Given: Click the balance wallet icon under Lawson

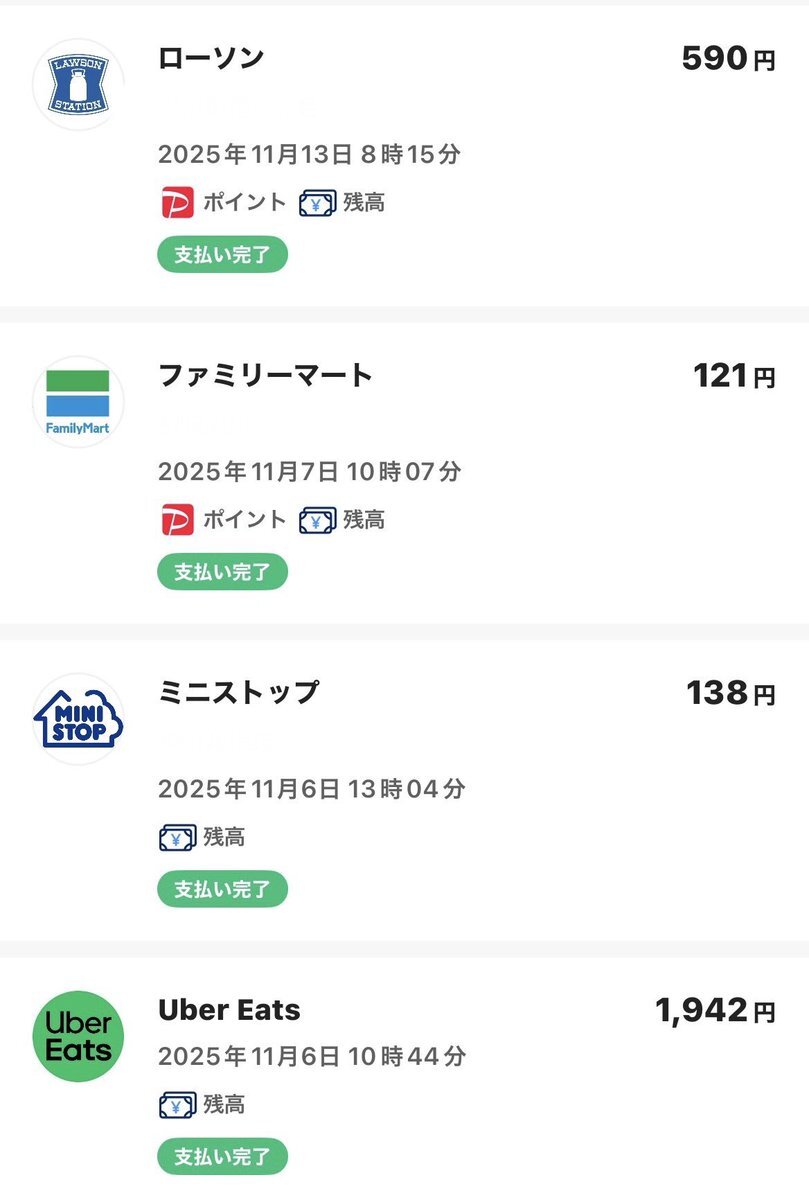Looking at the screenshot, I should coord(317,203).
